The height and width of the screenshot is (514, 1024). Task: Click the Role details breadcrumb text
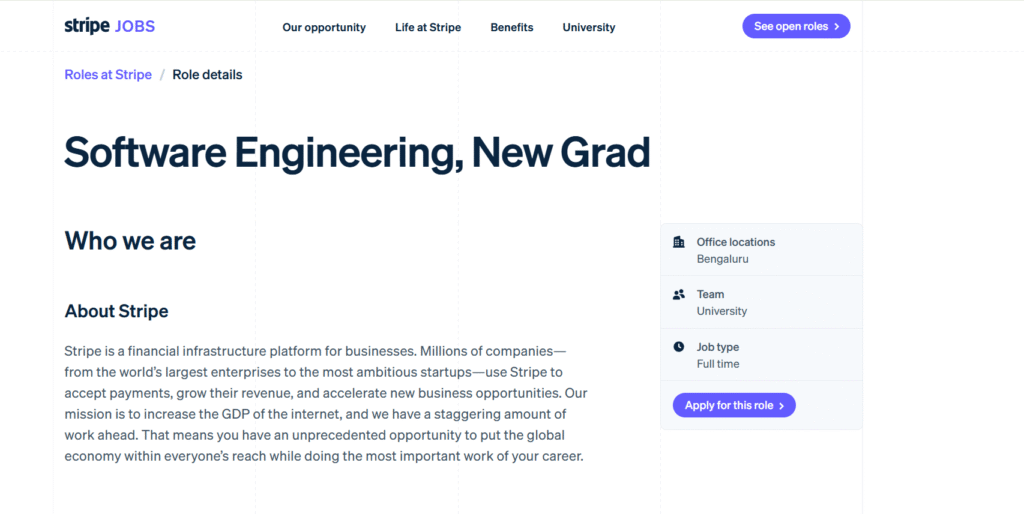(207, 75)
